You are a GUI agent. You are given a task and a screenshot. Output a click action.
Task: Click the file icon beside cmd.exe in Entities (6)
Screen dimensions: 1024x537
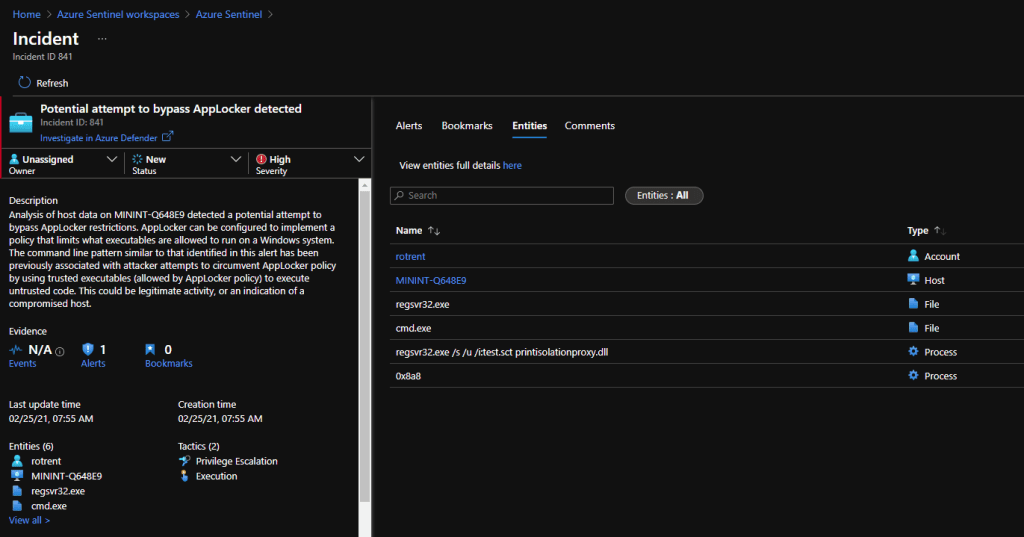coord(17,506)
